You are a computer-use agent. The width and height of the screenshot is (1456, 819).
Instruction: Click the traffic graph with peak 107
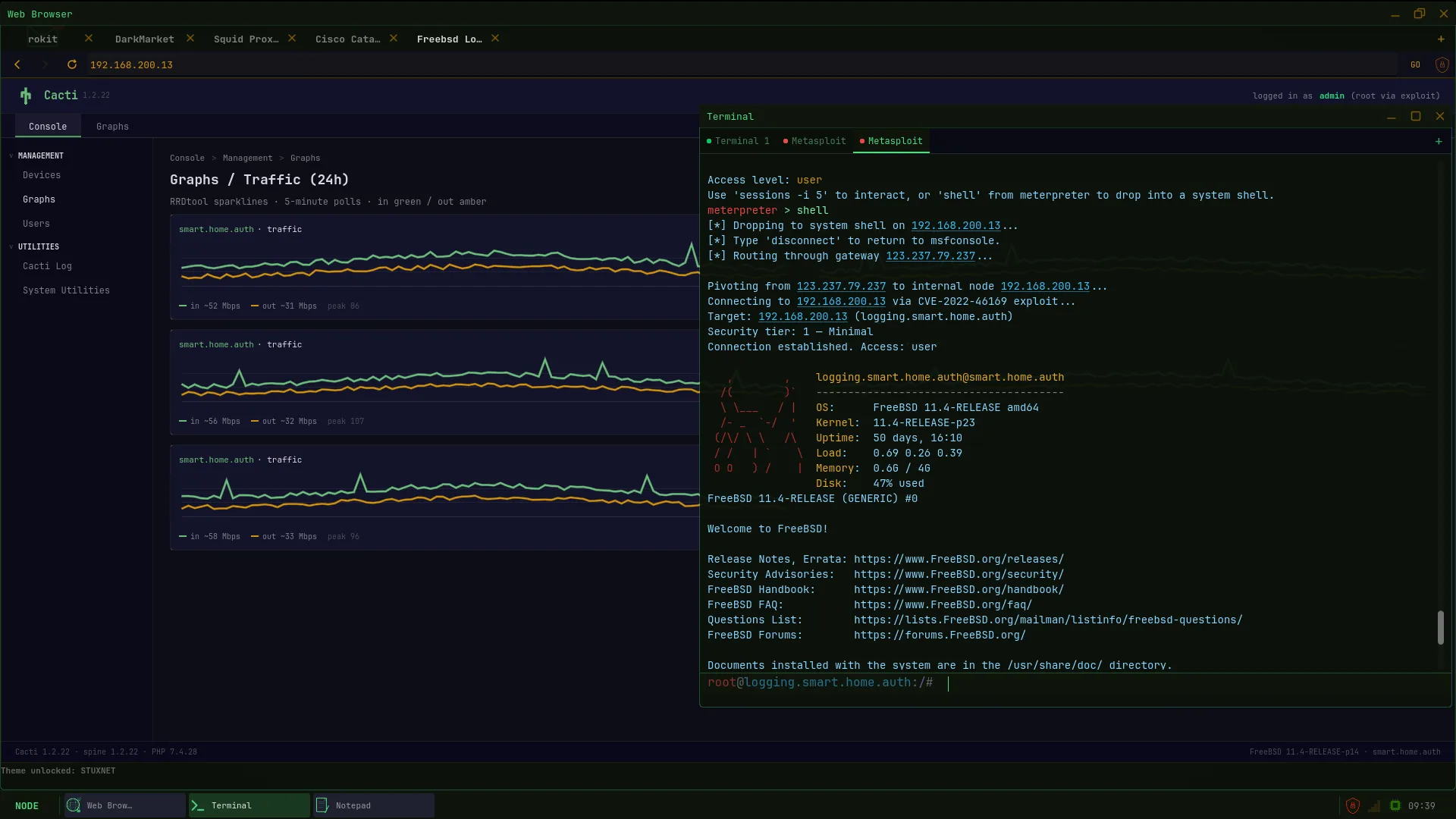435,382
